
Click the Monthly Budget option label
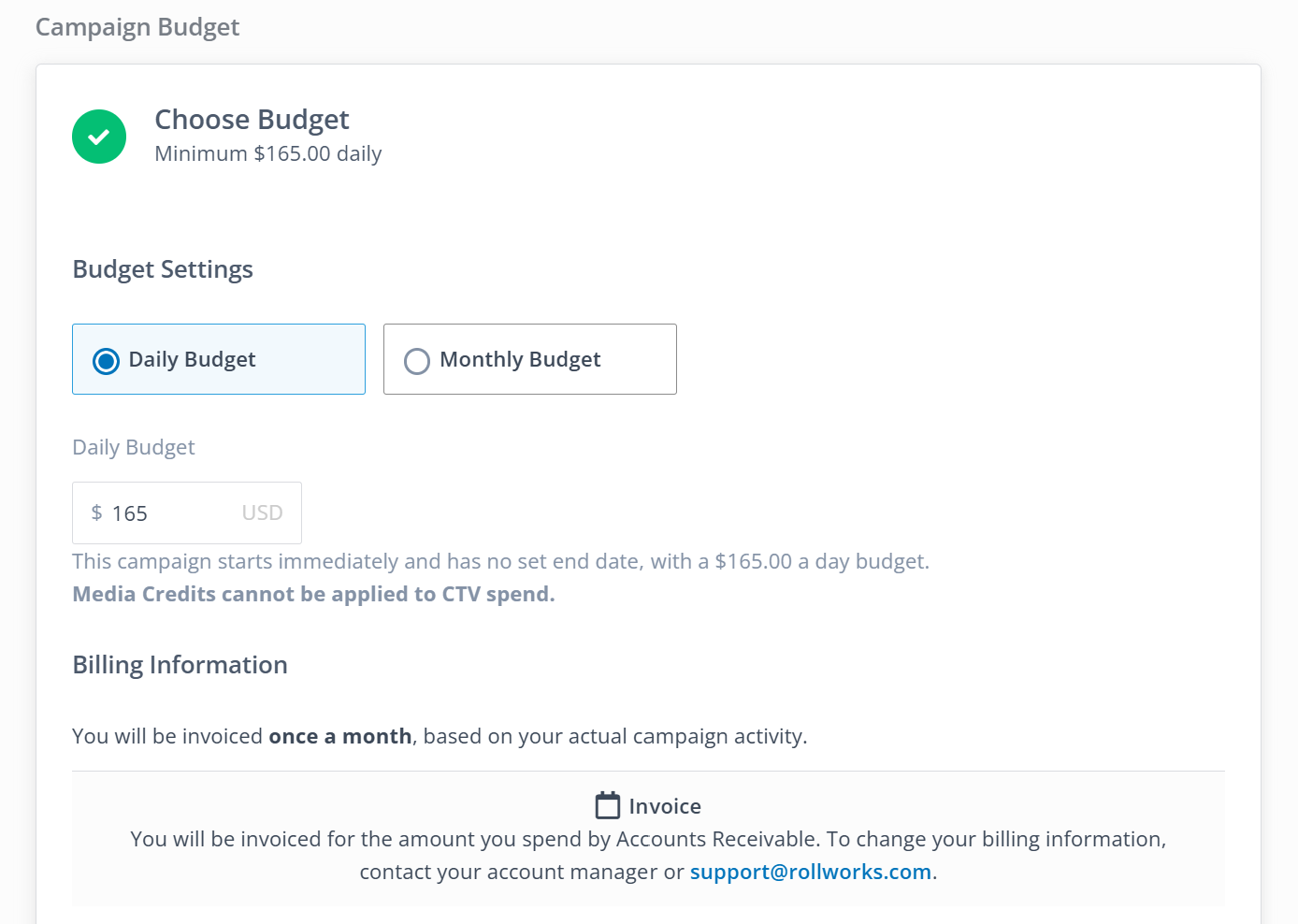(520, 360)
